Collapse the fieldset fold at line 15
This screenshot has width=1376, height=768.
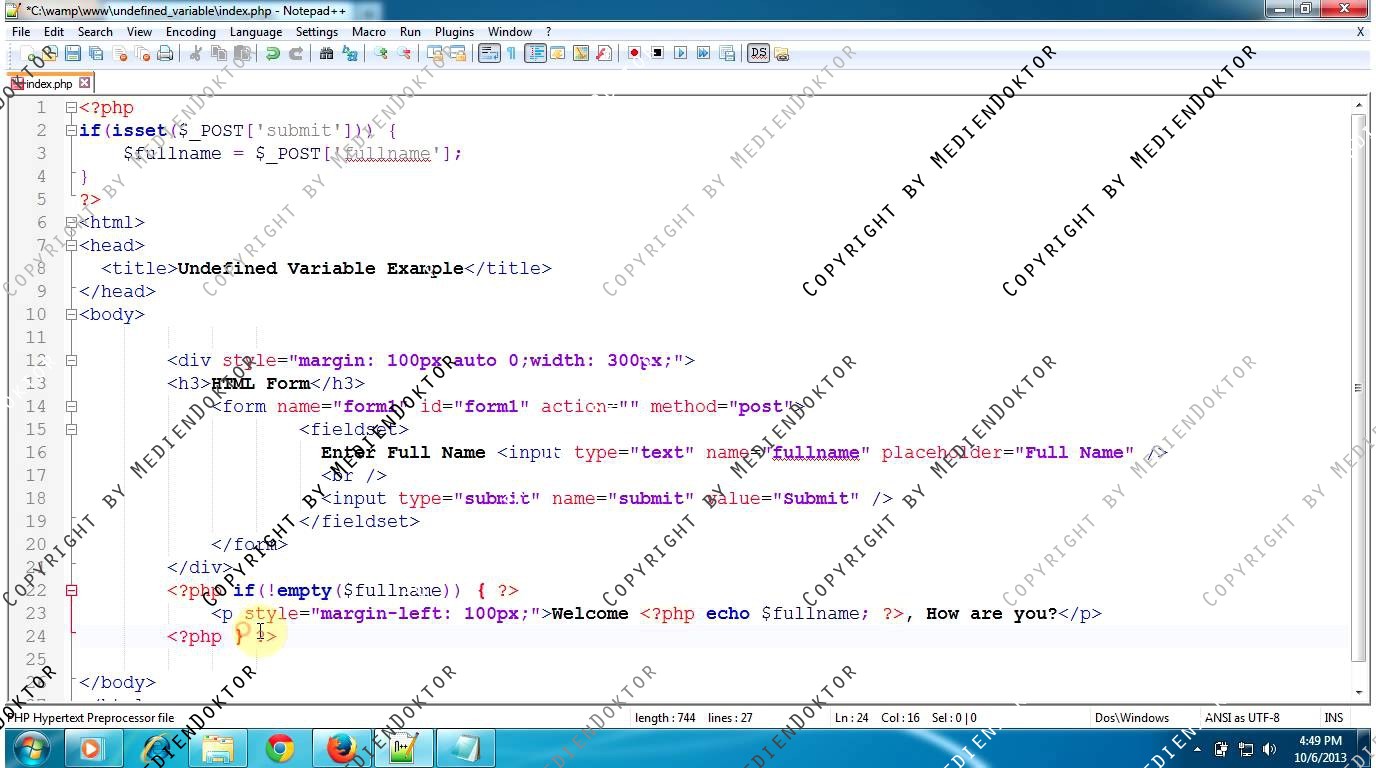coord(71,429)
